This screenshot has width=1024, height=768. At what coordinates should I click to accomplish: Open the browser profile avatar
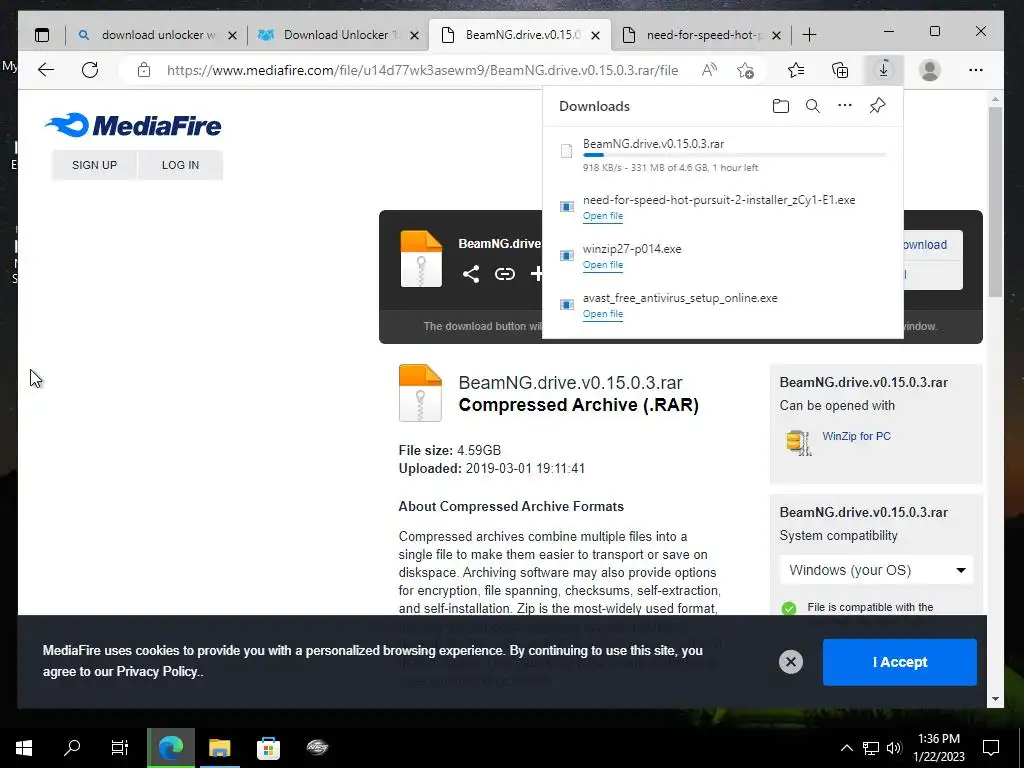(929, 70)
